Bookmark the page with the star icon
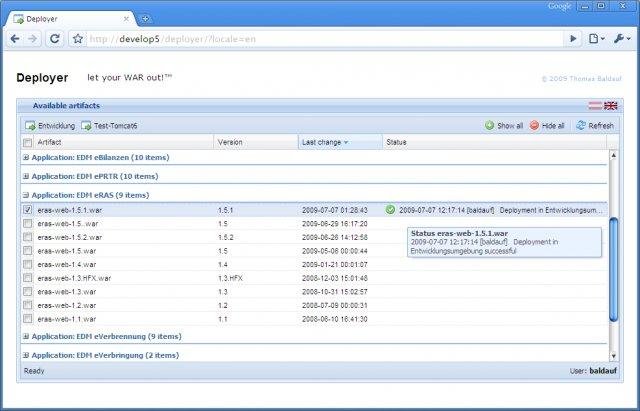 78,39
